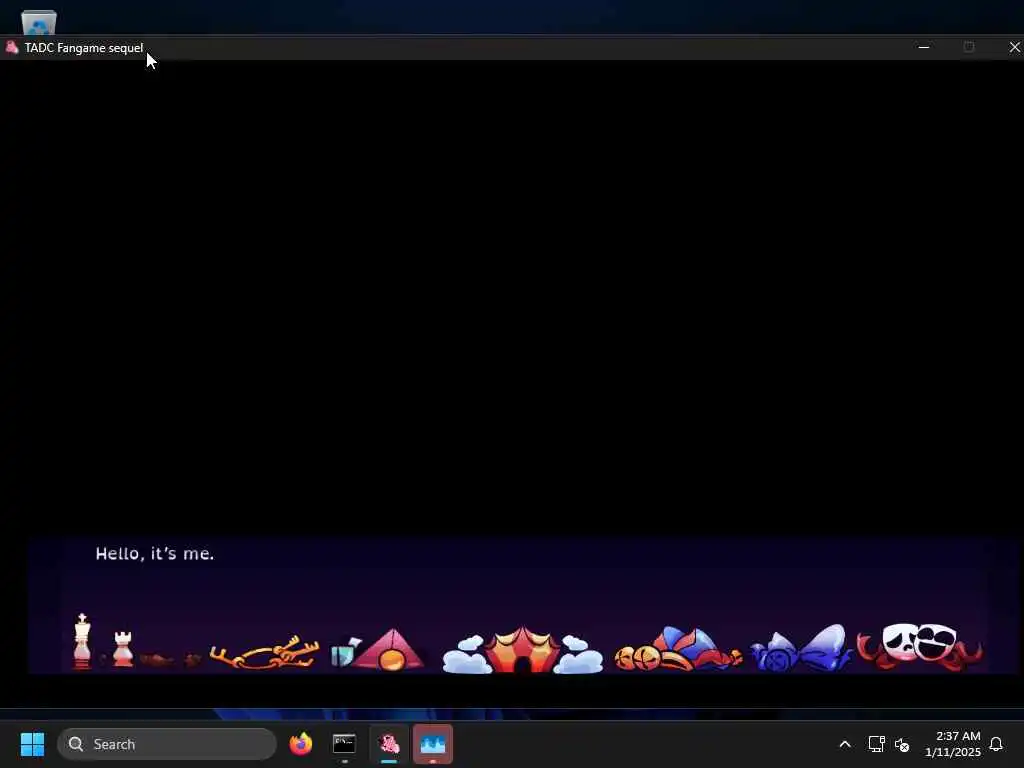
Task: Click the circus tent with clouds
Action: [x=522, y=650]
